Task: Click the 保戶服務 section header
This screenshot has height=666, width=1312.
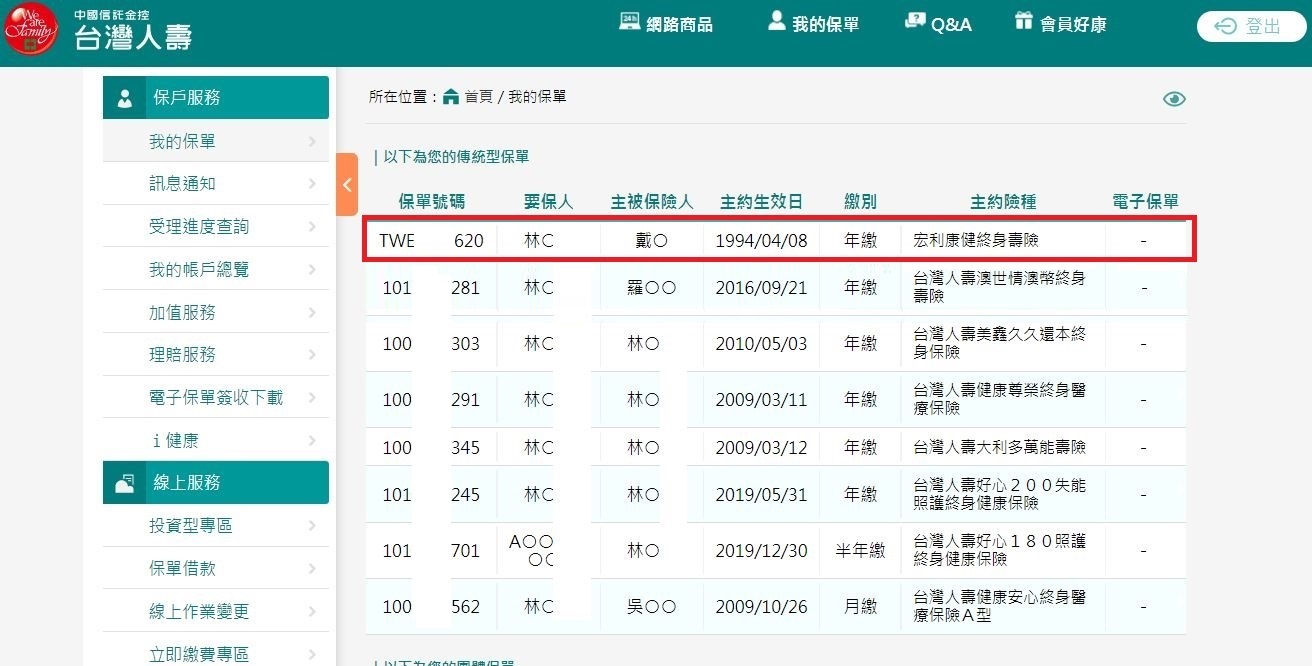Action: tap(216, 97)
